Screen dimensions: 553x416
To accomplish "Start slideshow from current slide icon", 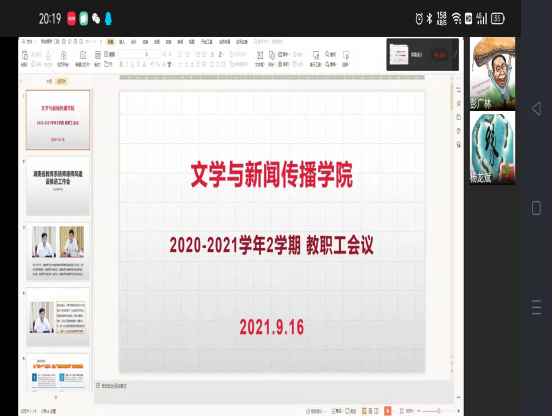I will click(x=63, y=55).
